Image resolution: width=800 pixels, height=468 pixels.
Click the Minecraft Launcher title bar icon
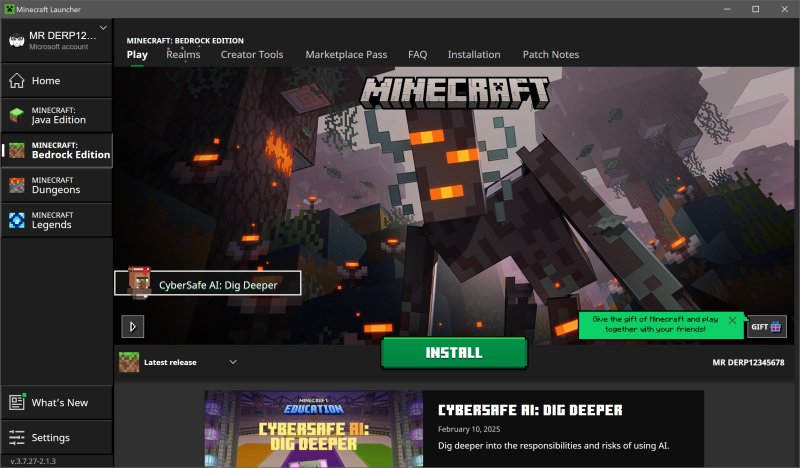[9, 9]
